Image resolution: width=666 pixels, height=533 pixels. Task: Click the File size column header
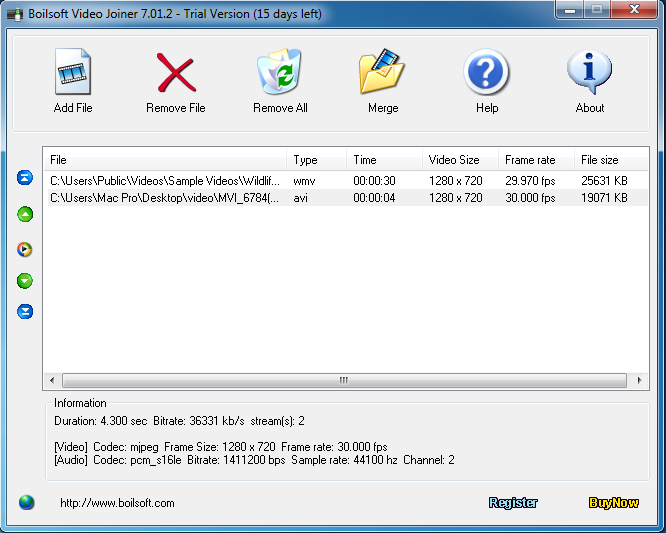[x=611, y=160]
